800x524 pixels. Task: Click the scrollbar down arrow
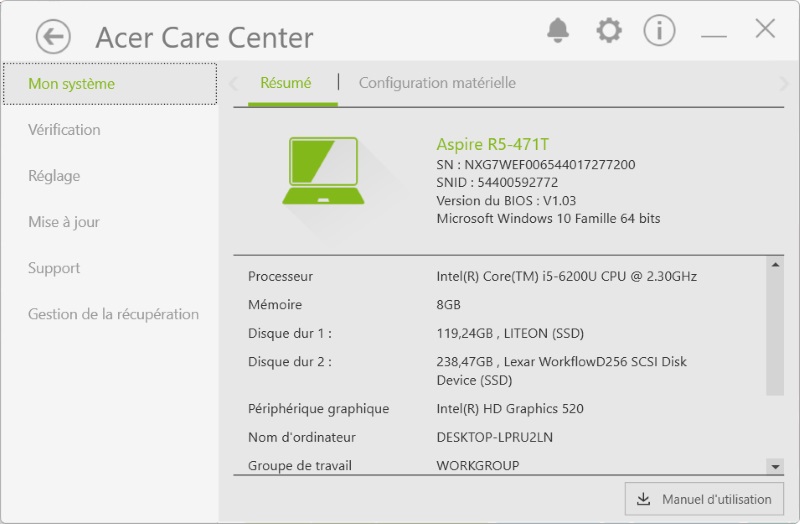point(775,466)
